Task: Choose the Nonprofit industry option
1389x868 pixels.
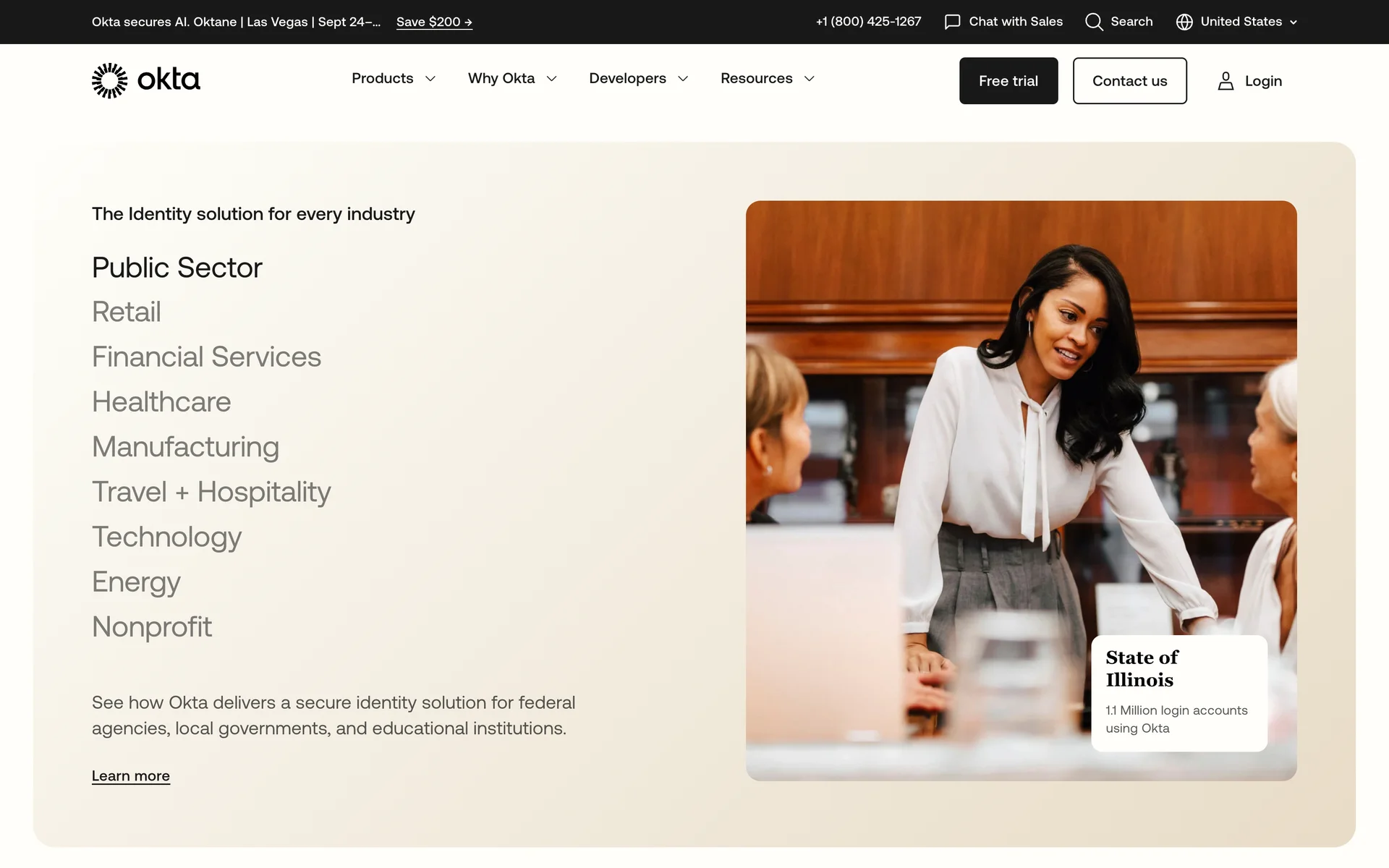Action: pyautogui.click(x=152, y=626)
